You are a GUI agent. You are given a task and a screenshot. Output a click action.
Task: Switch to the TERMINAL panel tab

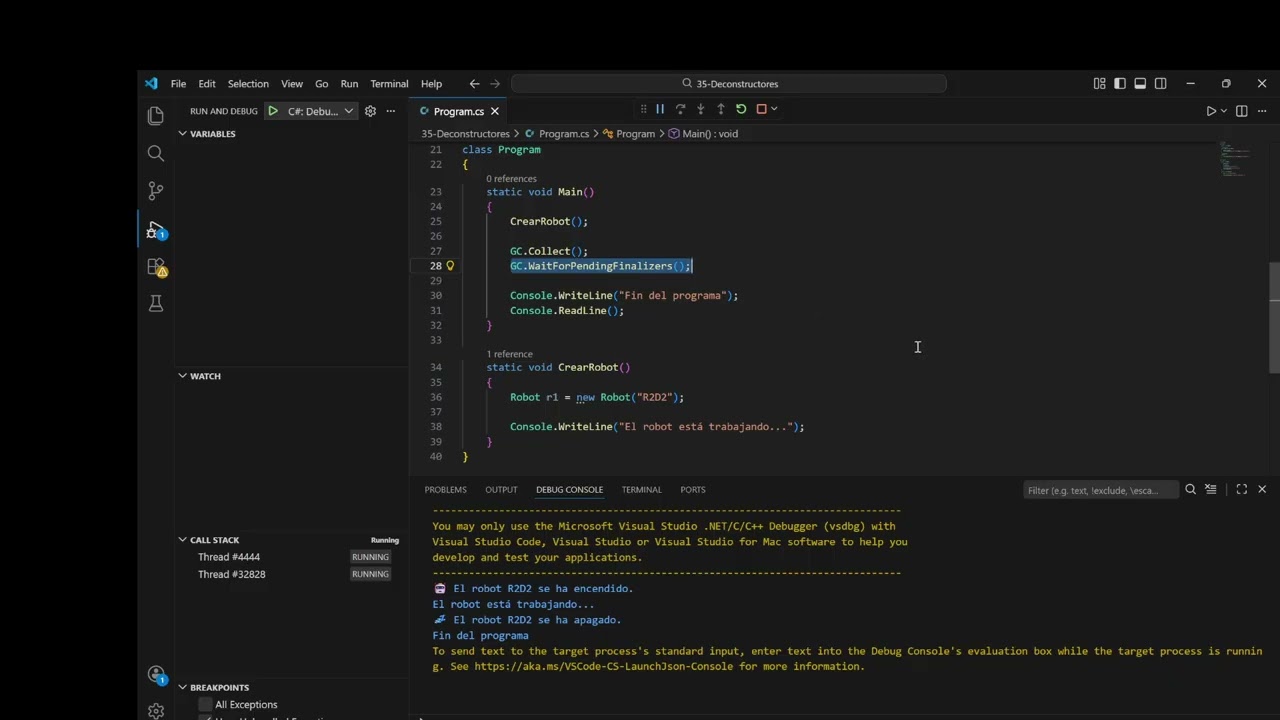click(x=642, y=490)
